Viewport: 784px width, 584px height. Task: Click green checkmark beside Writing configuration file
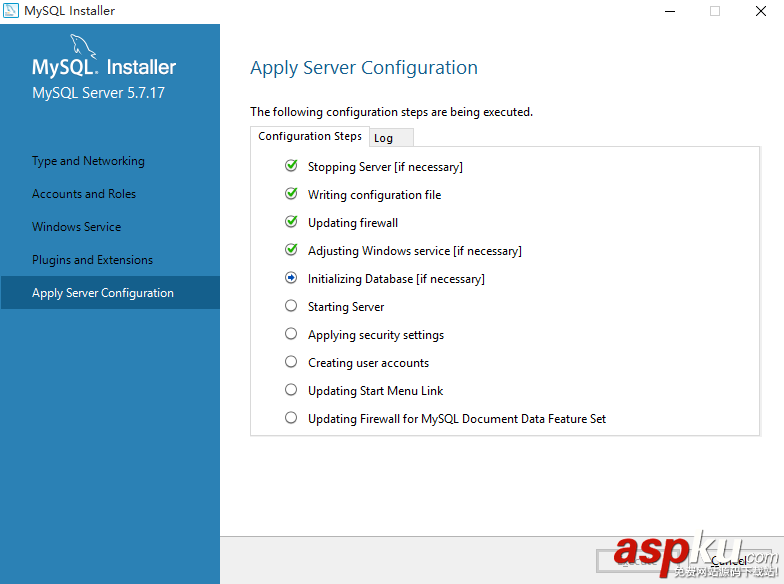tap(291, 194)
